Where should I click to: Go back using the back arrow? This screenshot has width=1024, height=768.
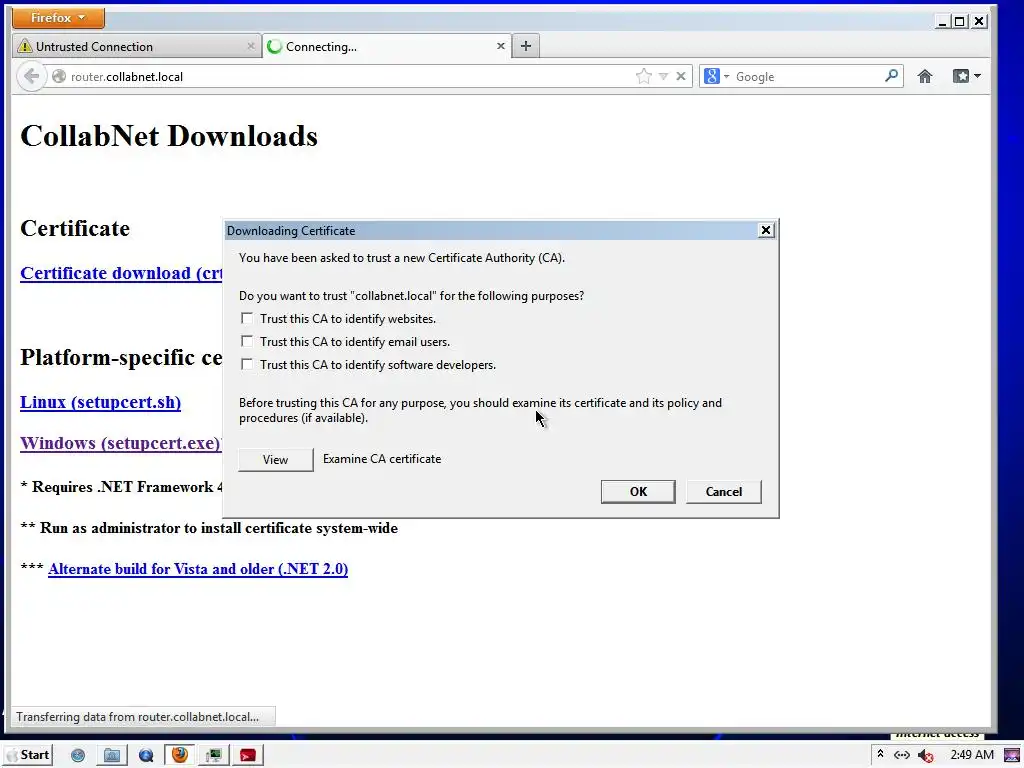coord(31,76)
